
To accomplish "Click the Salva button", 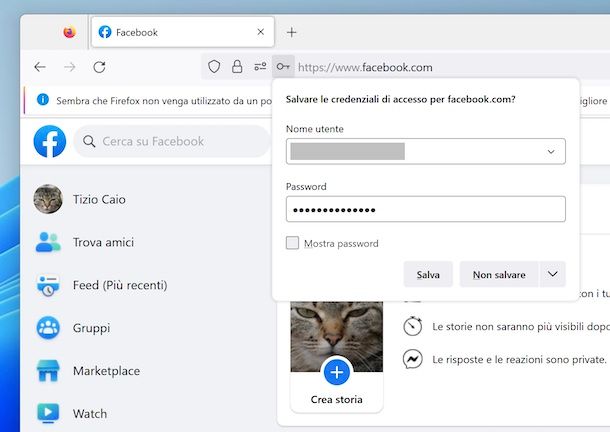I will coord(428,274).
